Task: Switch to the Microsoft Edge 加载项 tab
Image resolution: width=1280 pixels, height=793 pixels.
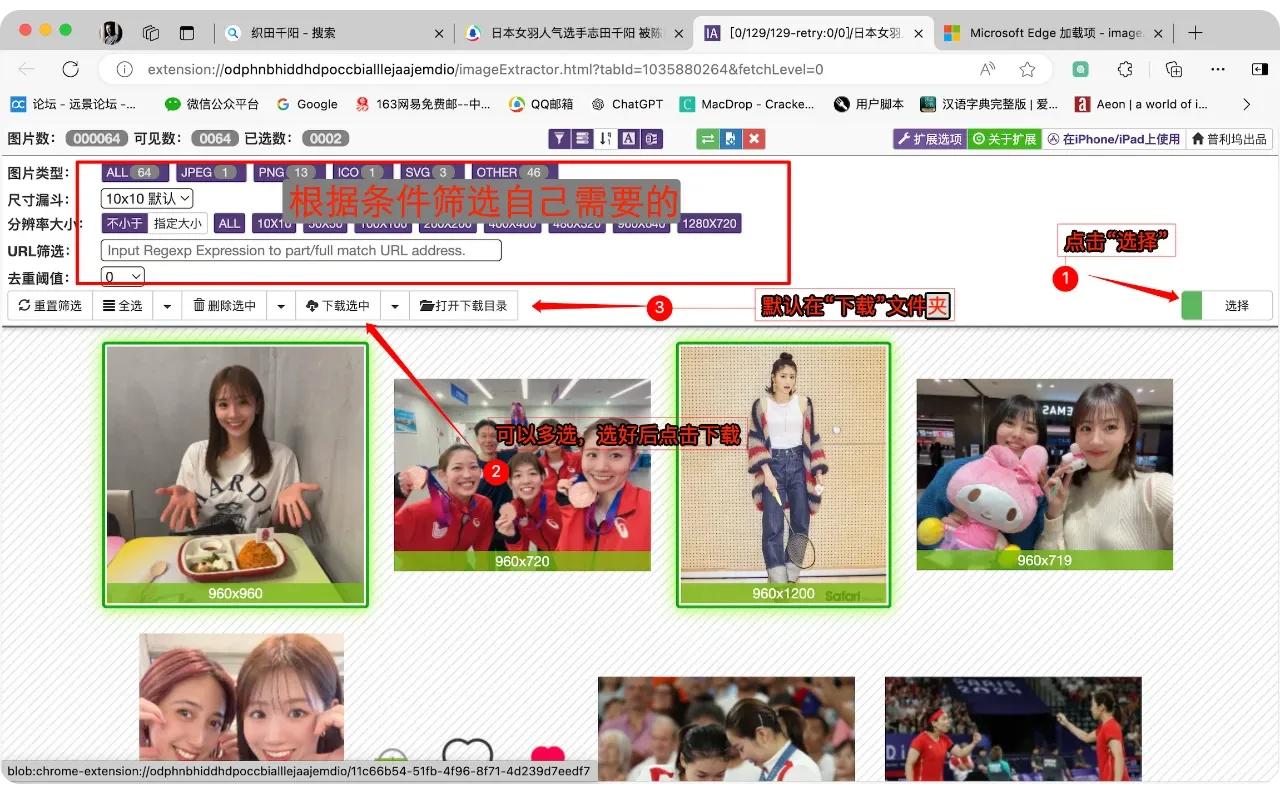Action: tap(1055, 33)
